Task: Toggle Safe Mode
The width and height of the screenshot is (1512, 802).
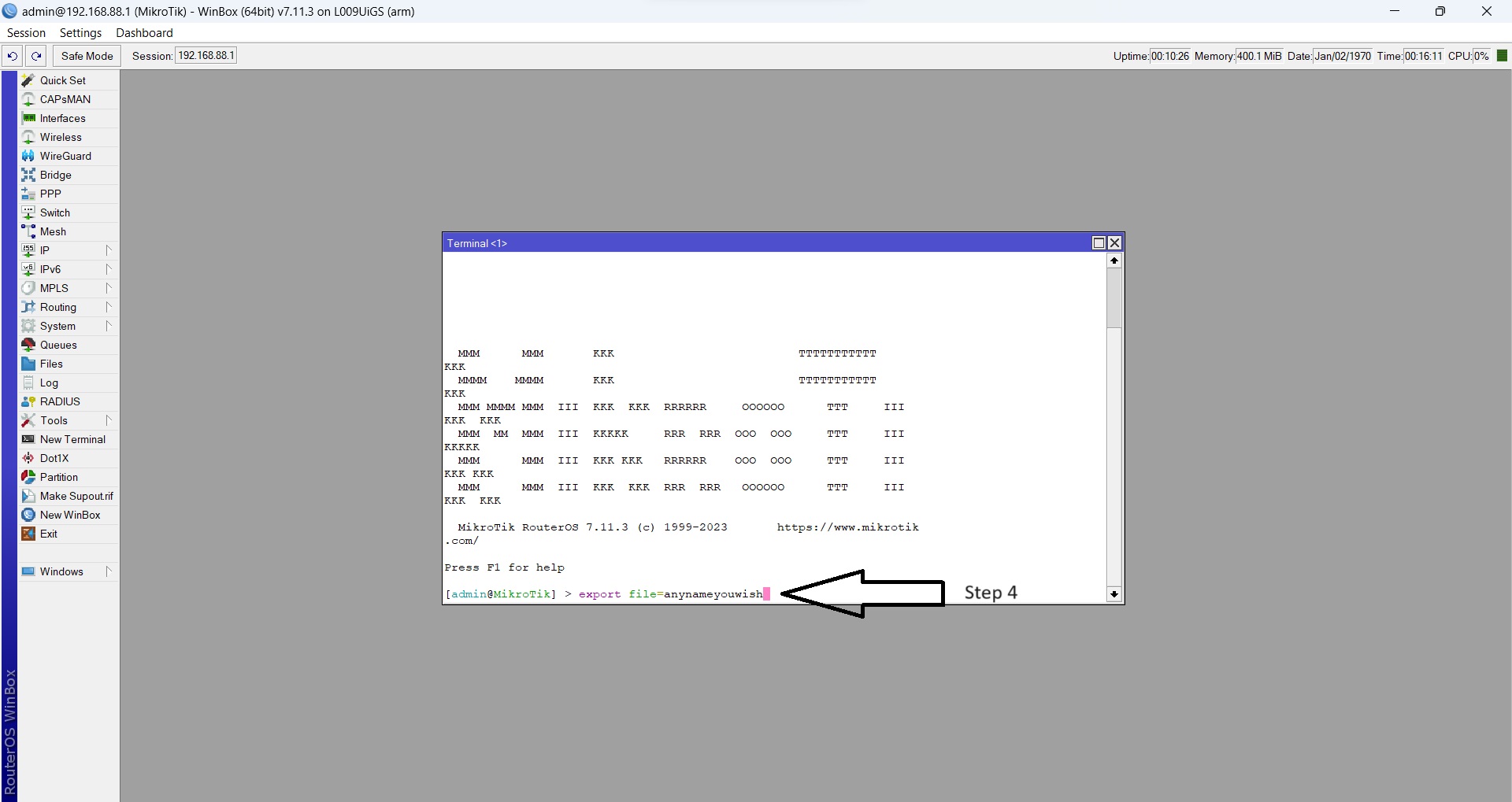Action: 87,56
